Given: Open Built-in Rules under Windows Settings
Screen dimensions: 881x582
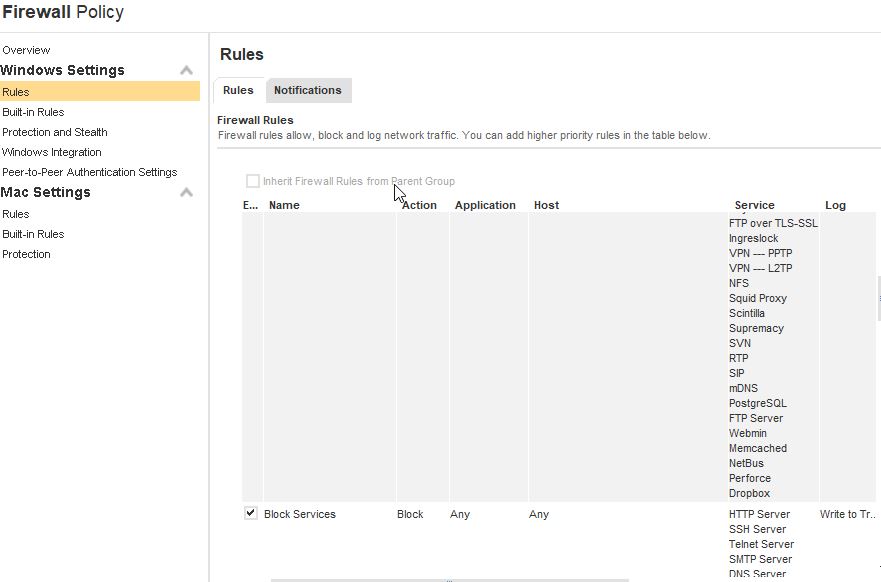Looking at the screenshot, I should pyautogui.click(x=33, y=112).
